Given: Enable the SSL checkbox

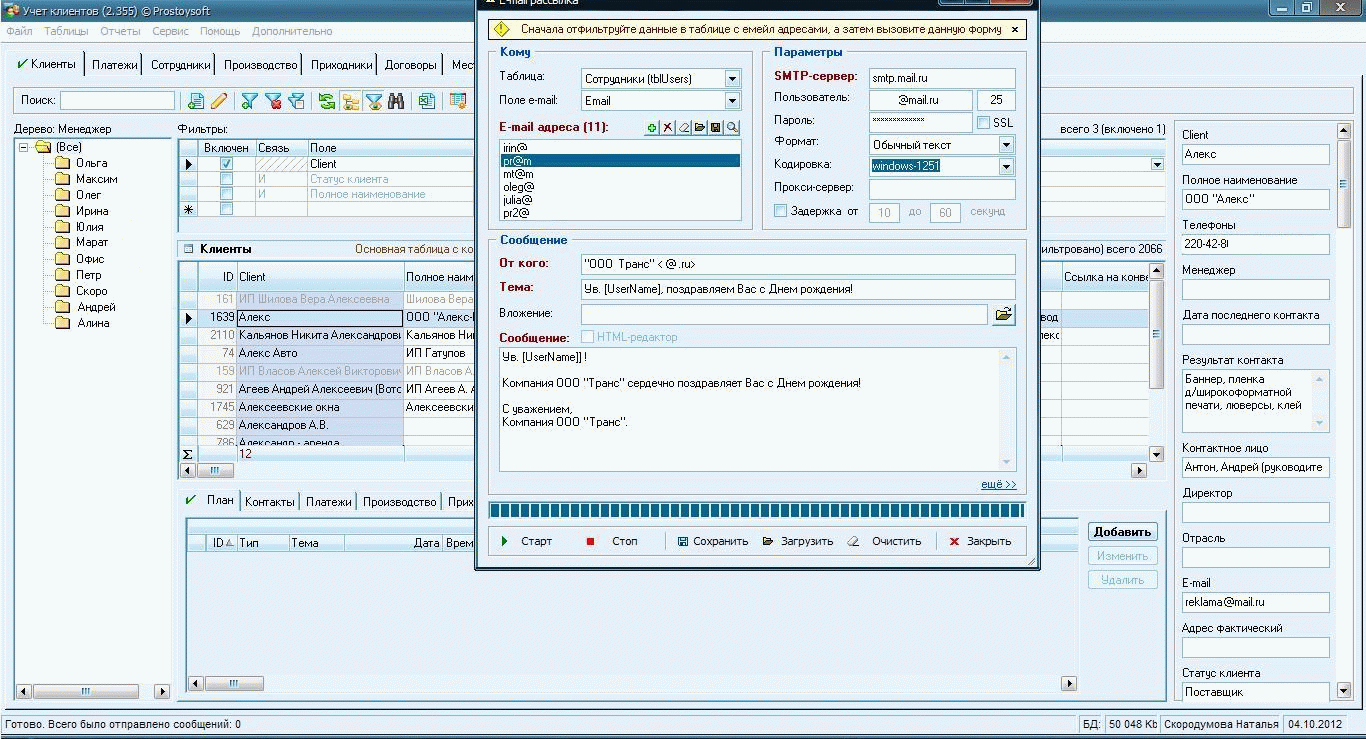Looking at the screenshot, I should click(x=983, y=122).
